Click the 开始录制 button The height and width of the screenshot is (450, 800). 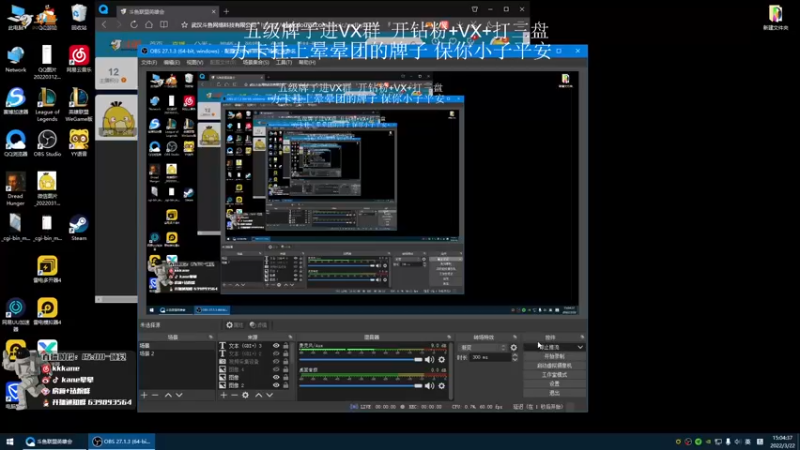554,356
